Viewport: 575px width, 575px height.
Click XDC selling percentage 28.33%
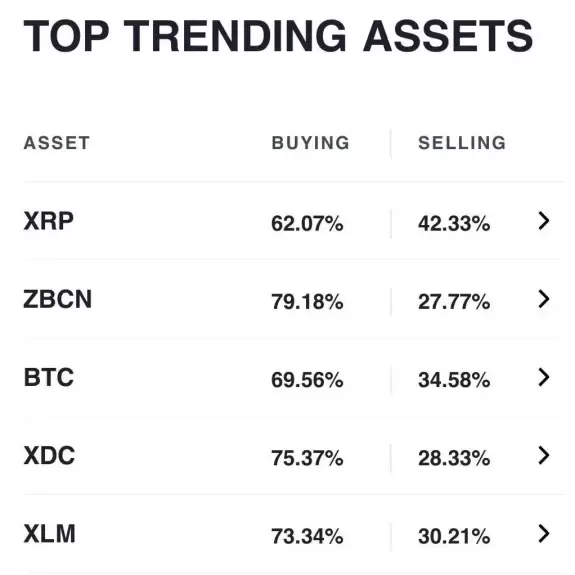click(x=454, y=458)
